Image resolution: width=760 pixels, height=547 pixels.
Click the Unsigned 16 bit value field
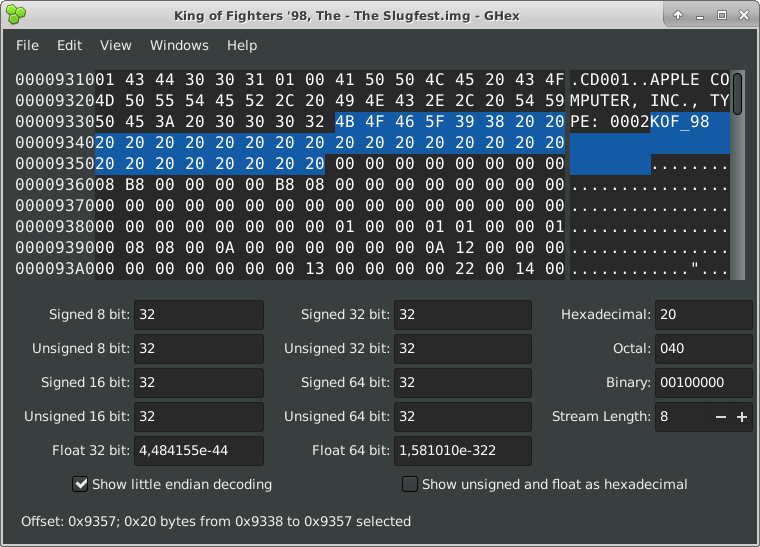(199, 417)
